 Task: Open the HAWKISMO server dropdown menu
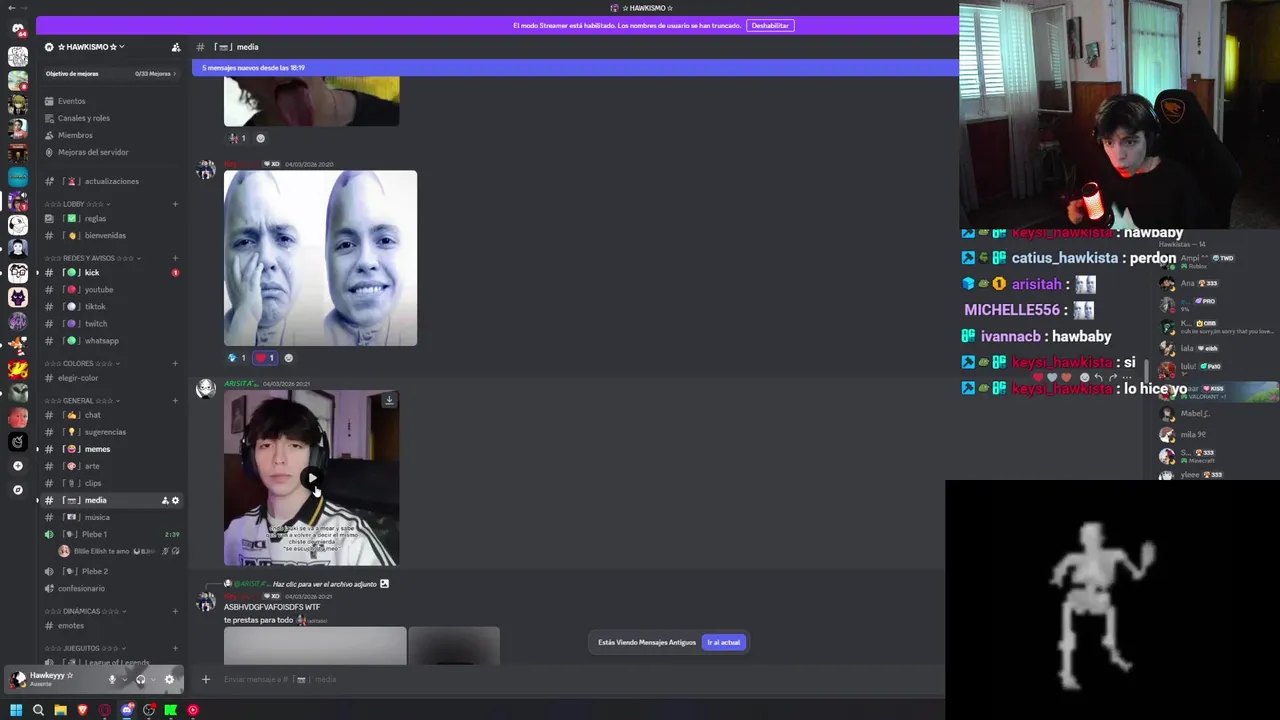[91, 47]
